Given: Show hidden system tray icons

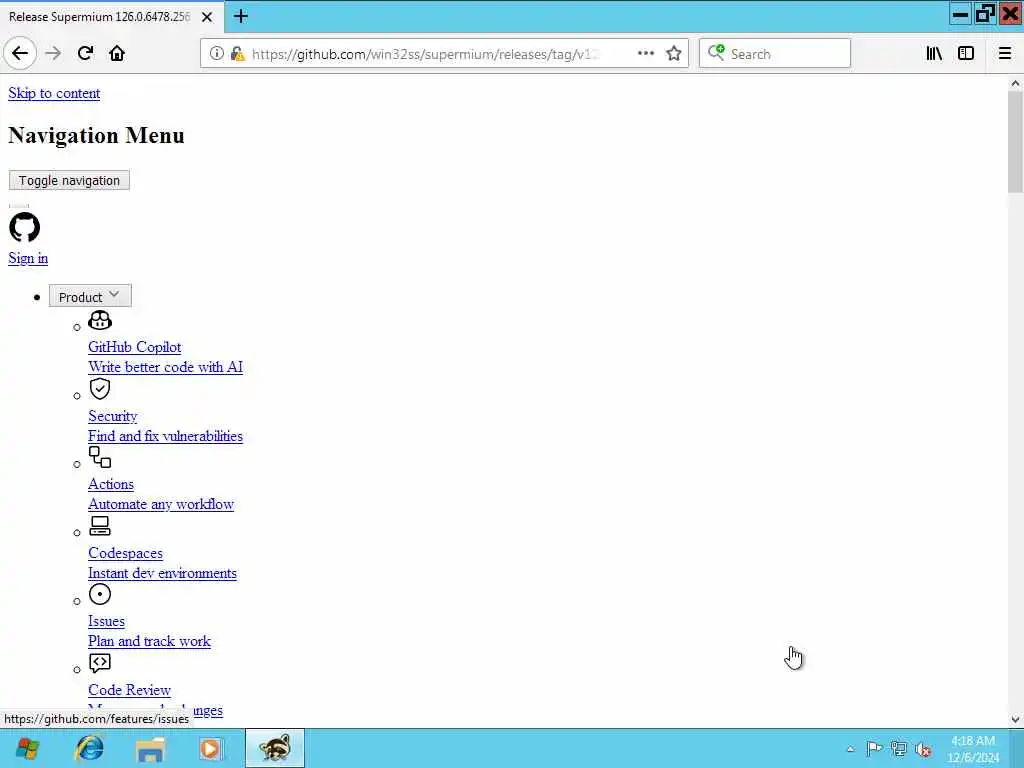Looking at the screenshot, I should click(x=850, y=749).
